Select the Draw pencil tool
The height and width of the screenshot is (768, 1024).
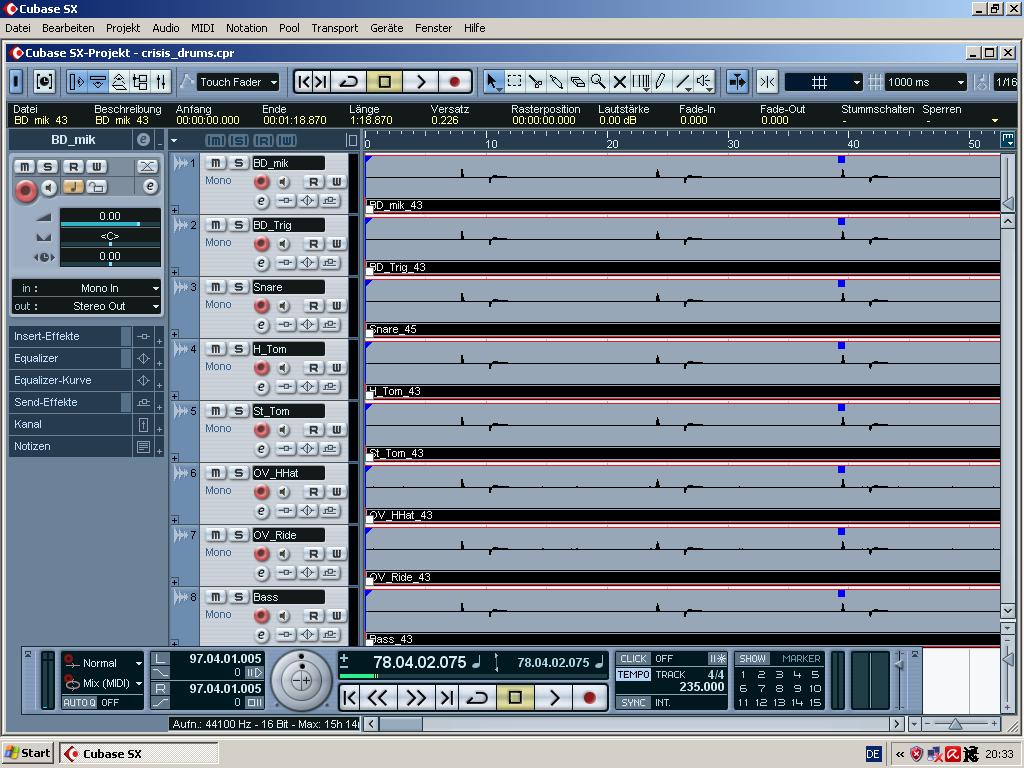pyautogui.click(x=661, y=82)
